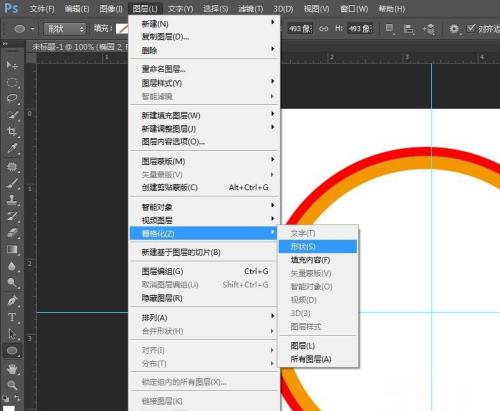Select the Gradient tool
This screenshot has width=500, height=411.
pos(12,249)
